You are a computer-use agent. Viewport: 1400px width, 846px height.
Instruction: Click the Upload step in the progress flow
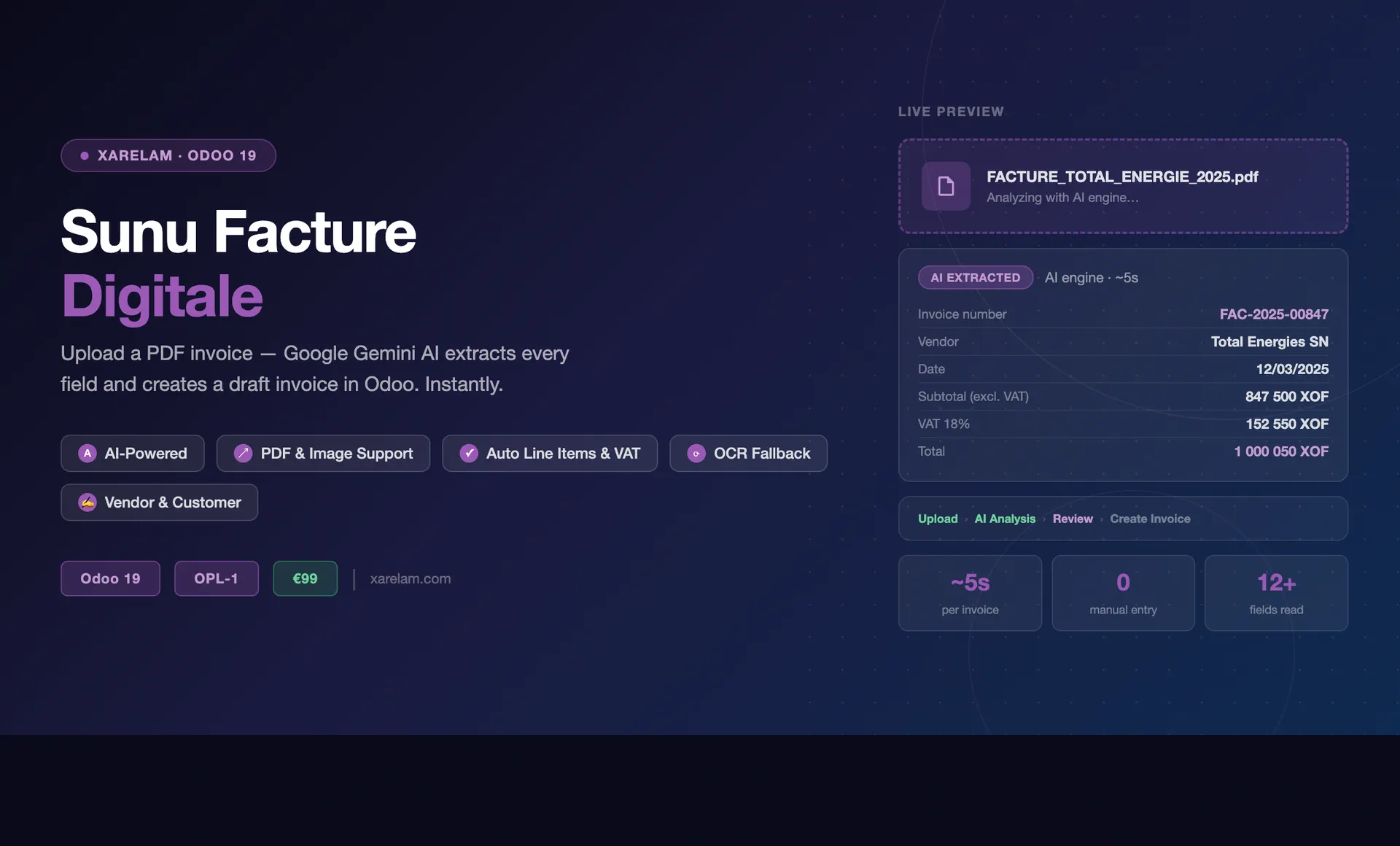coord(938,519)
